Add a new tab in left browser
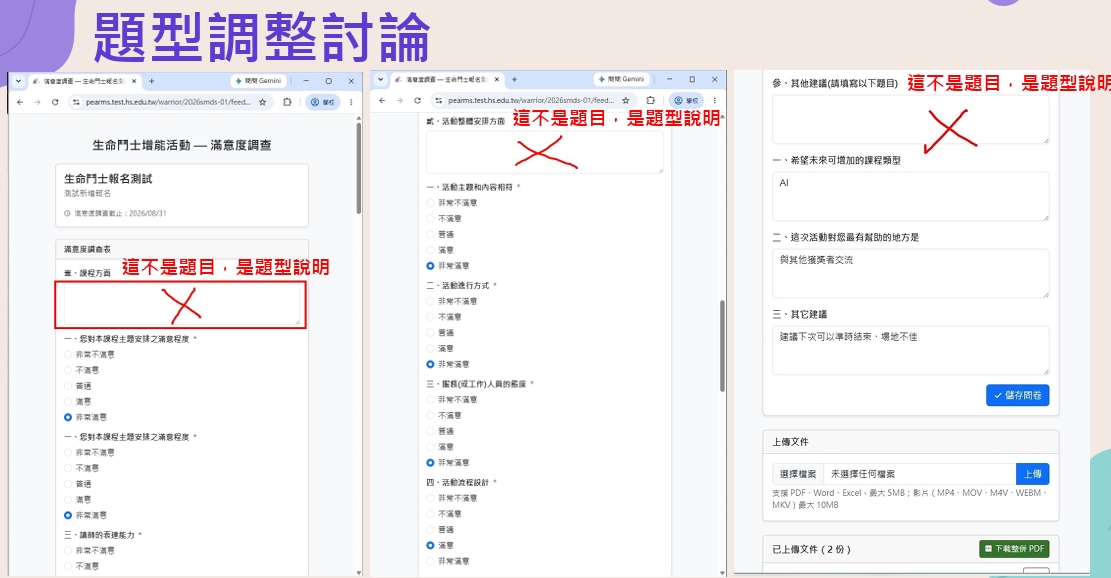The image size is (1111, 578). pos(152,81)
